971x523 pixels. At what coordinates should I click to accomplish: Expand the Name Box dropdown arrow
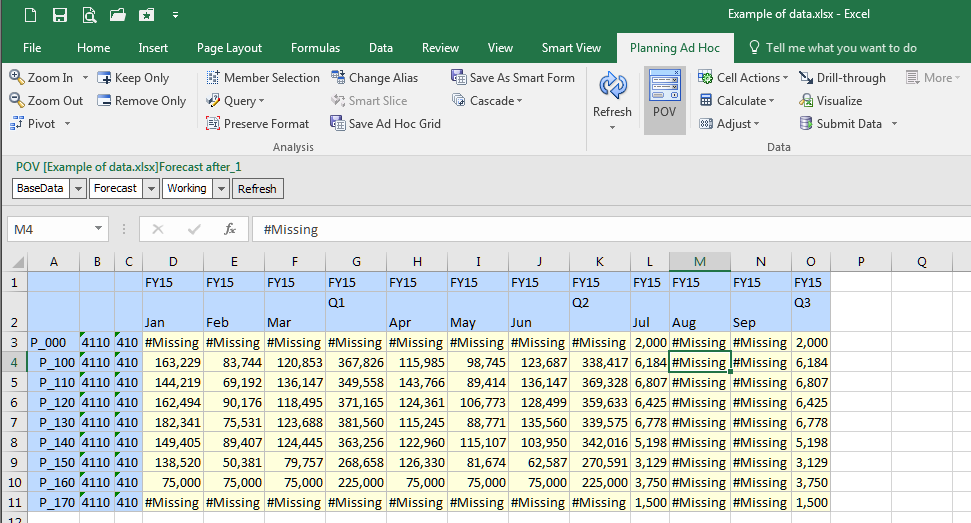tap(98, 229)
